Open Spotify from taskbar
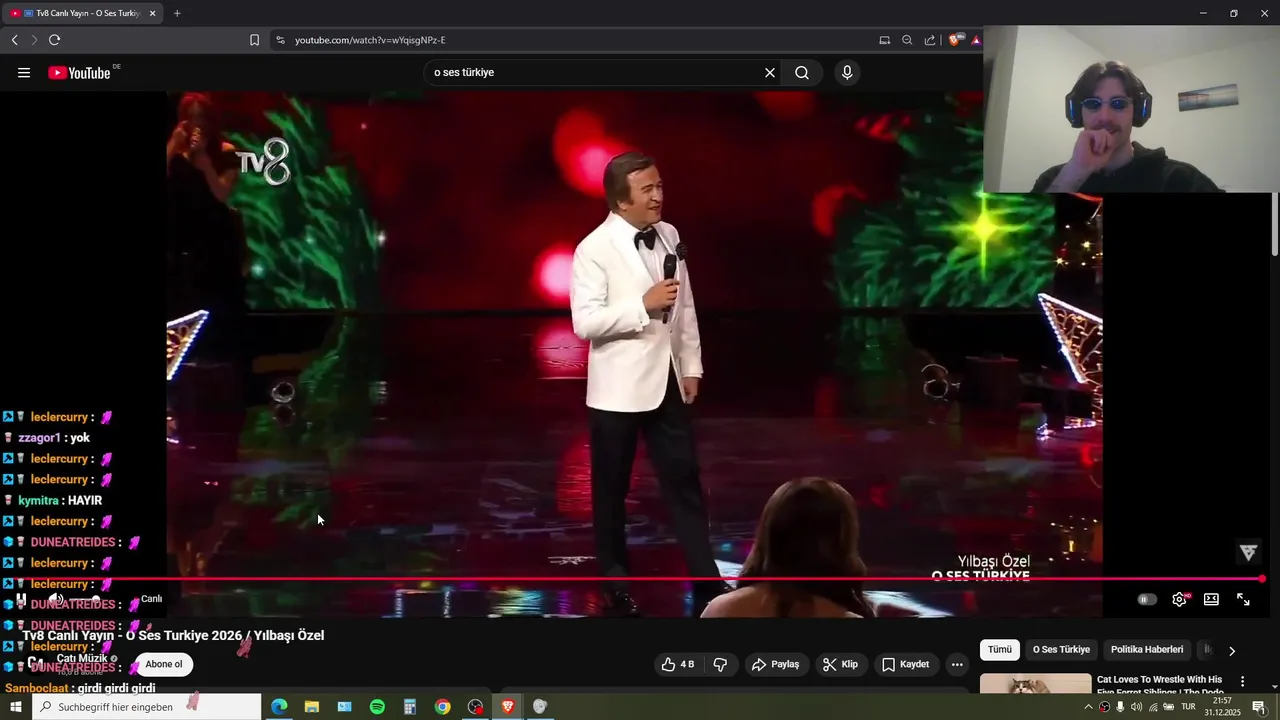This screenshot has width=1280, height=720. point(377,707)
